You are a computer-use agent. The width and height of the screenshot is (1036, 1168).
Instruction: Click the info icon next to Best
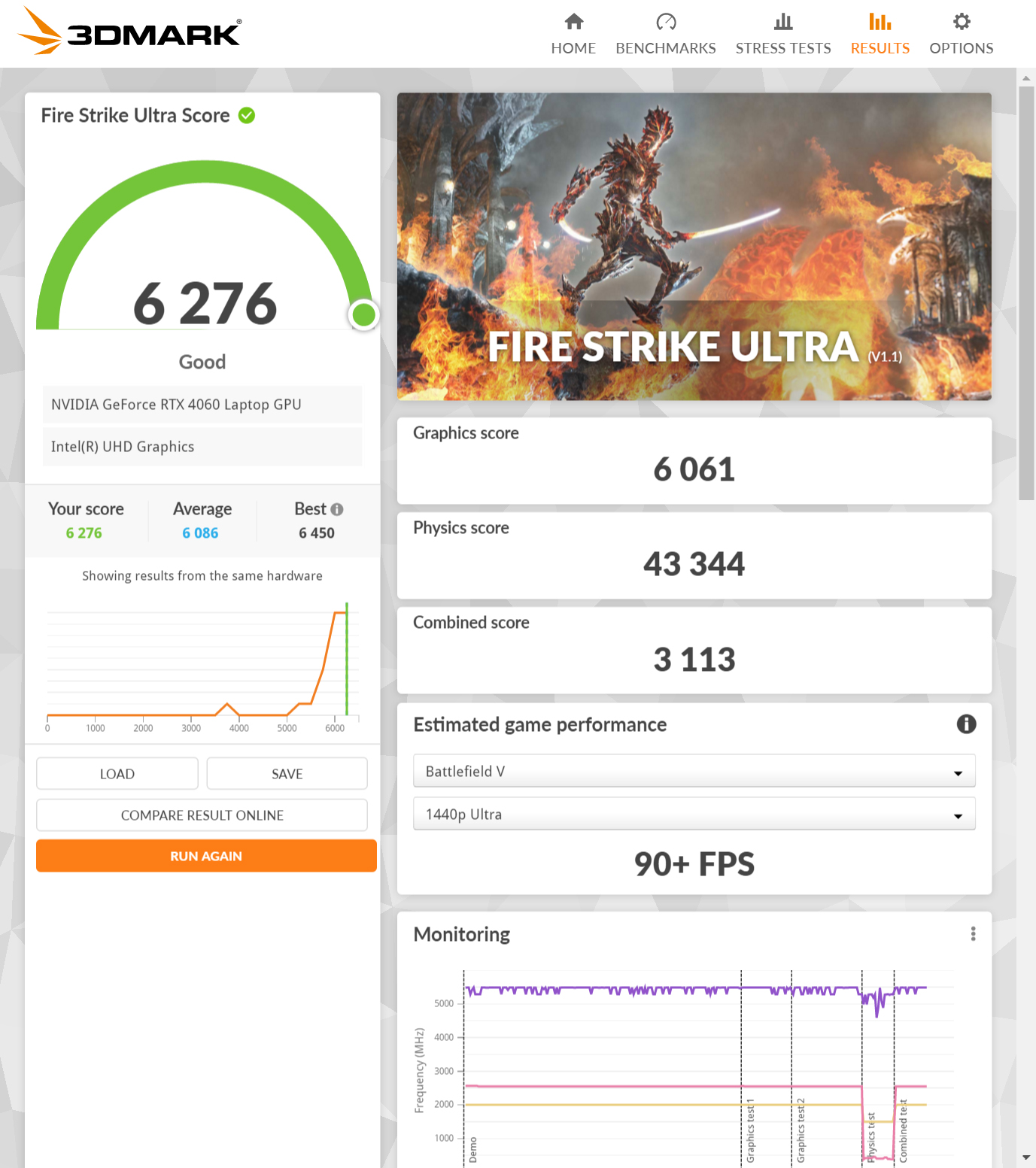[x=337, y=509]
